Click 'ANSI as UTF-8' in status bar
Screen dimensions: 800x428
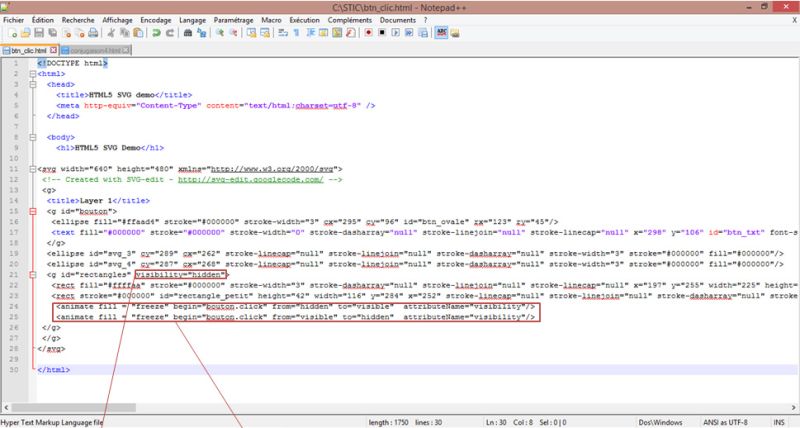tap(725, 422)
